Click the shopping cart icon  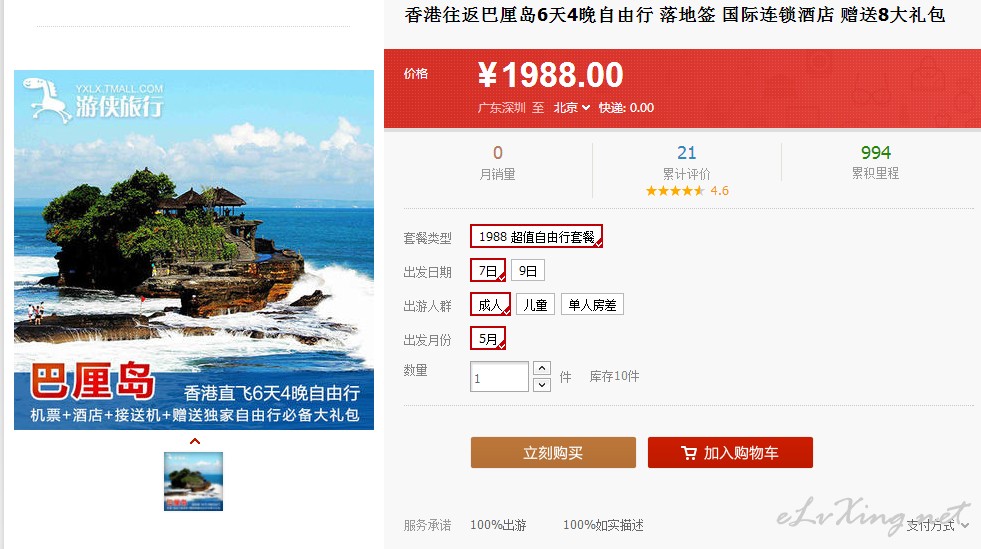pos(689,453)
